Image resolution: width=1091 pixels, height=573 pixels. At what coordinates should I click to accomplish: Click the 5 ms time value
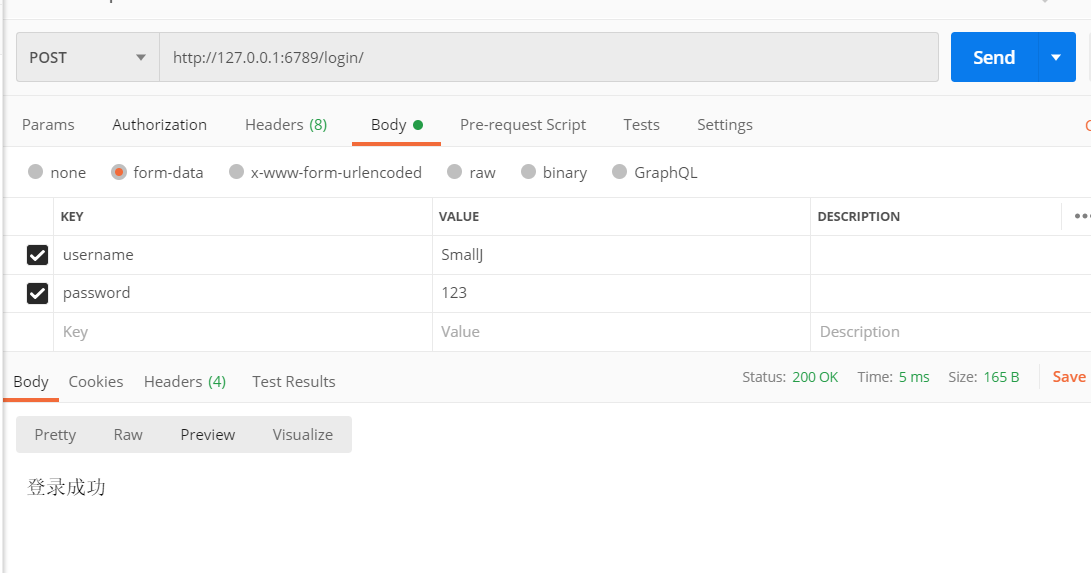914,377
